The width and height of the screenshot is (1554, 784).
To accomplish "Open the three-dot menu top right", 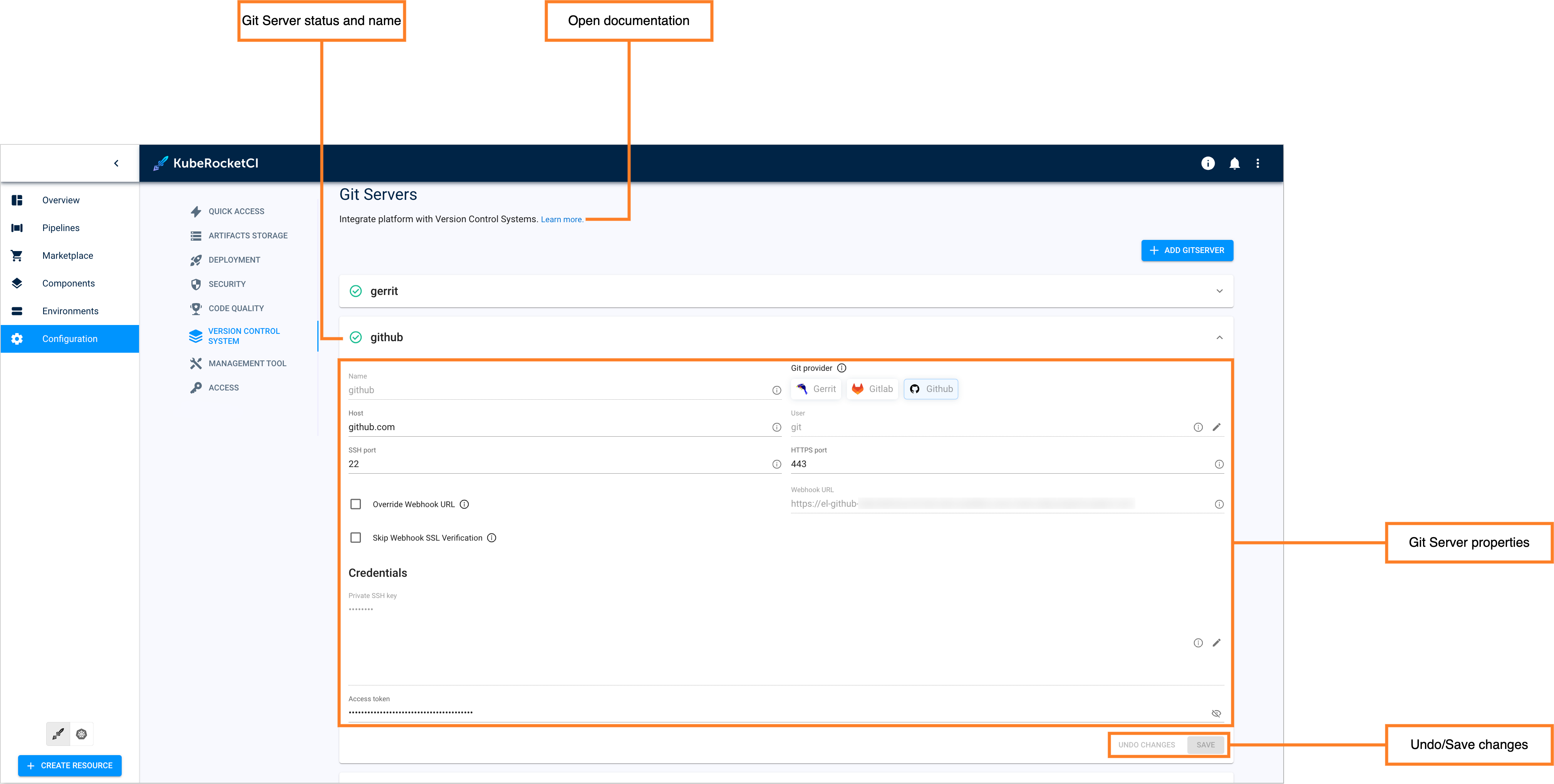I will click(x=1259, y=163).
